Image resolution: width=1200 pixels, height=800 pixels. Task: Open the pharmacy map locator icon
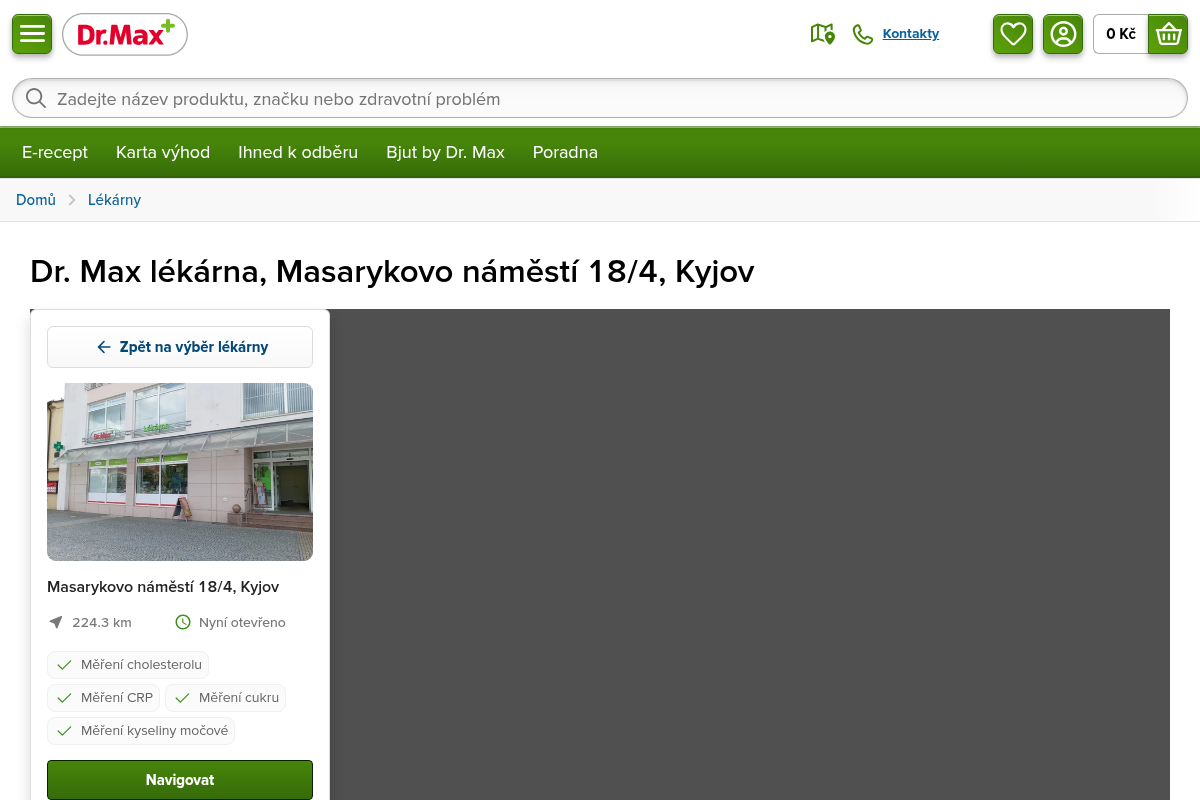tap(822, 34)
